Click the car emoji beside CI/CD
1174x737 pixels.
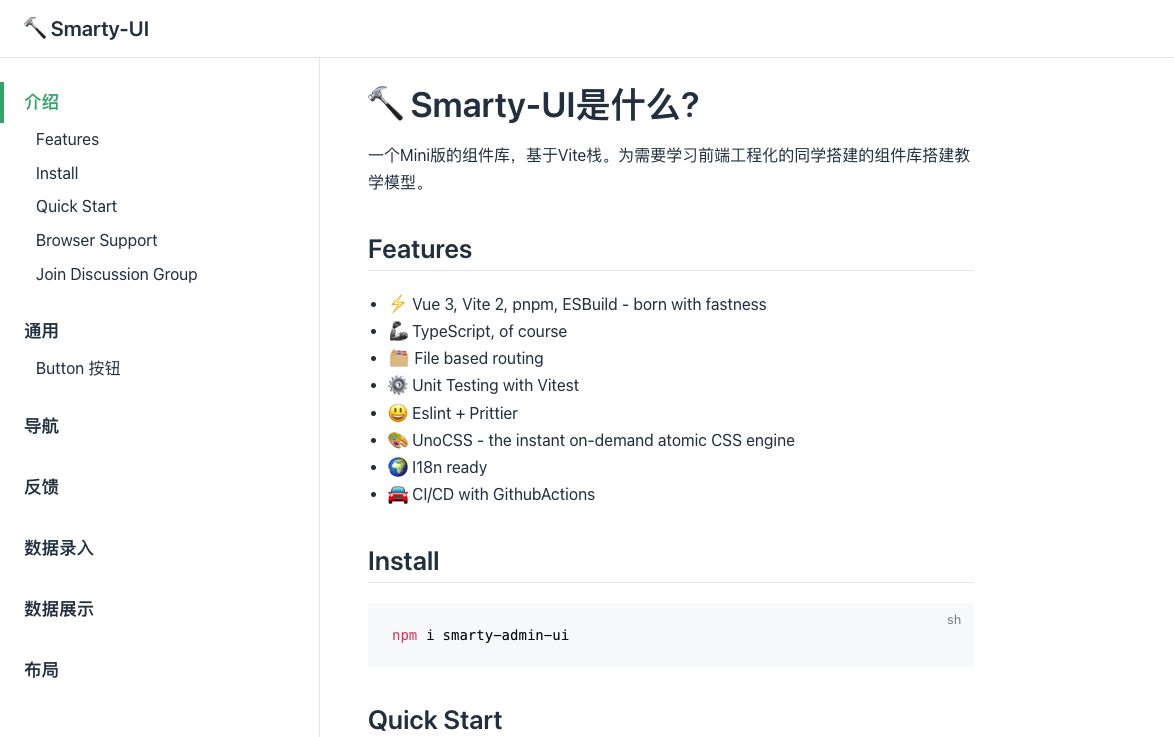click(x=397, y=494)
